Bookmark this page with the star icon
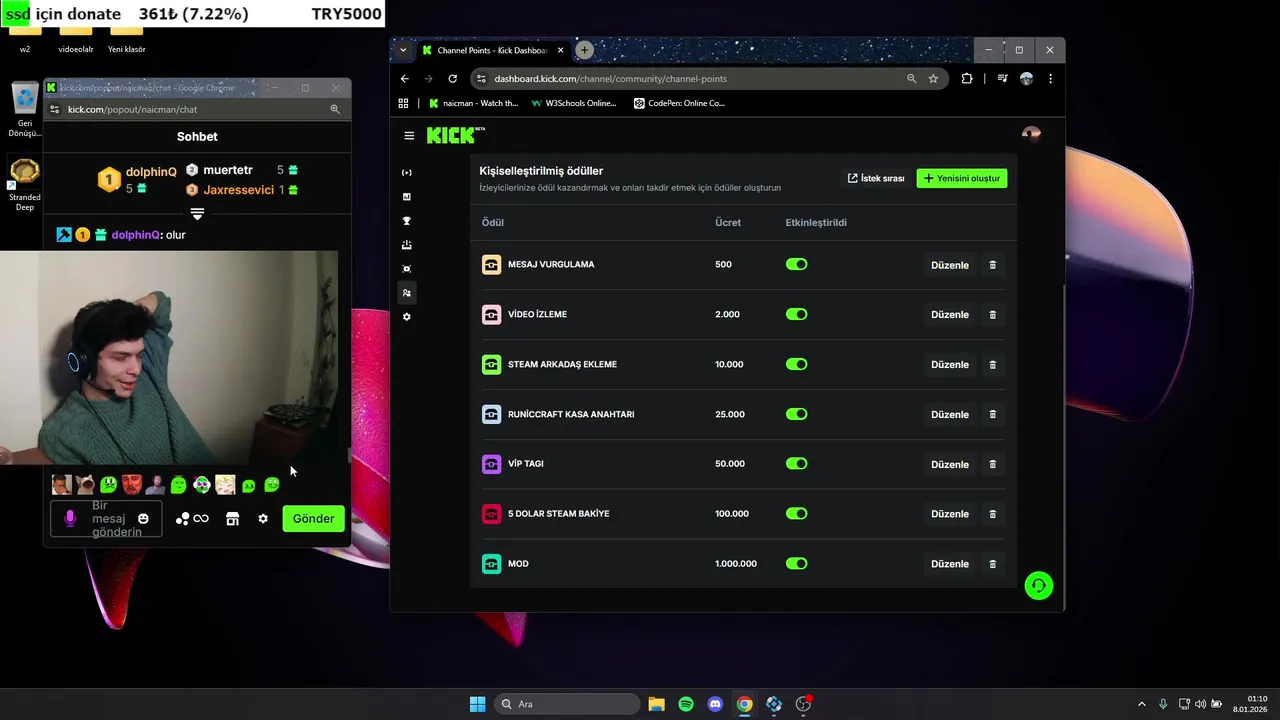The width and height of the screenshot is (1280, 720). [933, 78]
